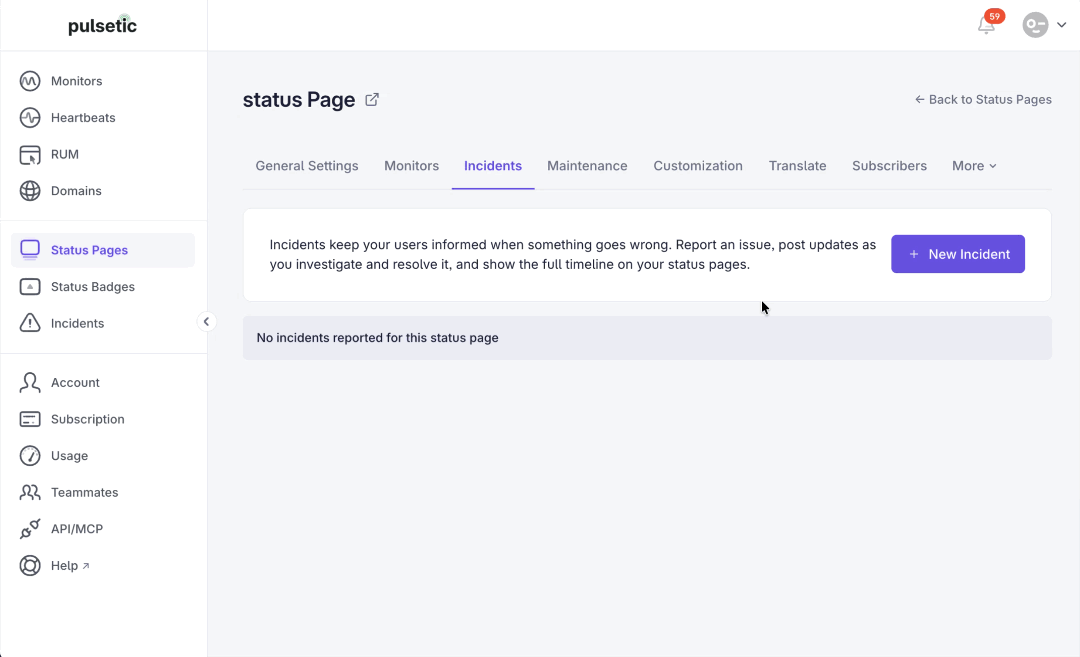Click the user avatar icon
The height and width of the screenshot is (657, 1080).
click(x=1035, y=25)
